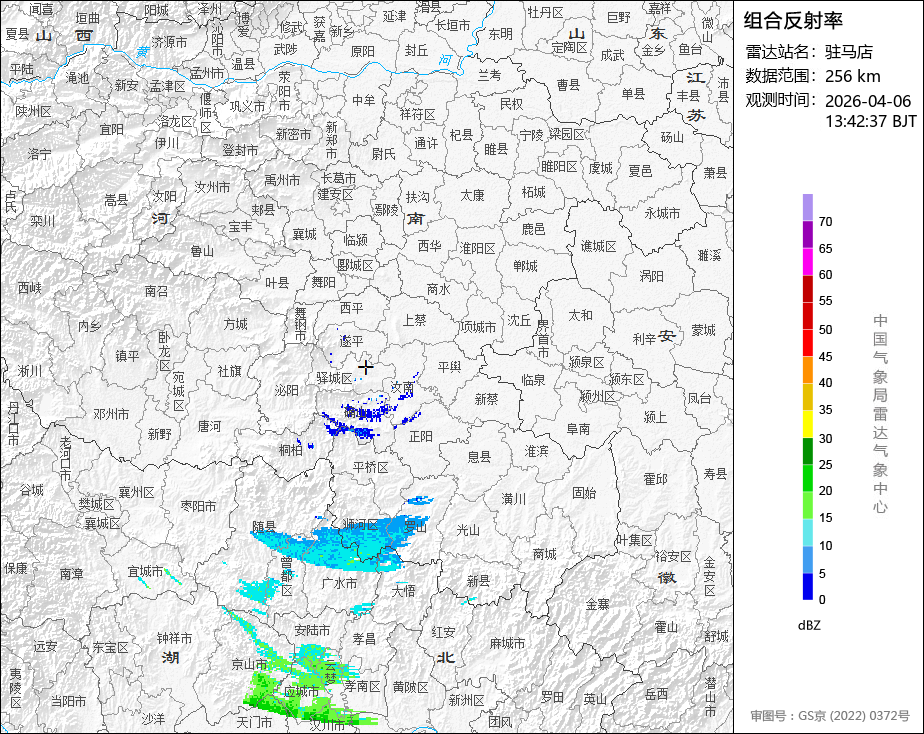
Task: Click the 汝南 county label
Action: [x=402, y=387]
